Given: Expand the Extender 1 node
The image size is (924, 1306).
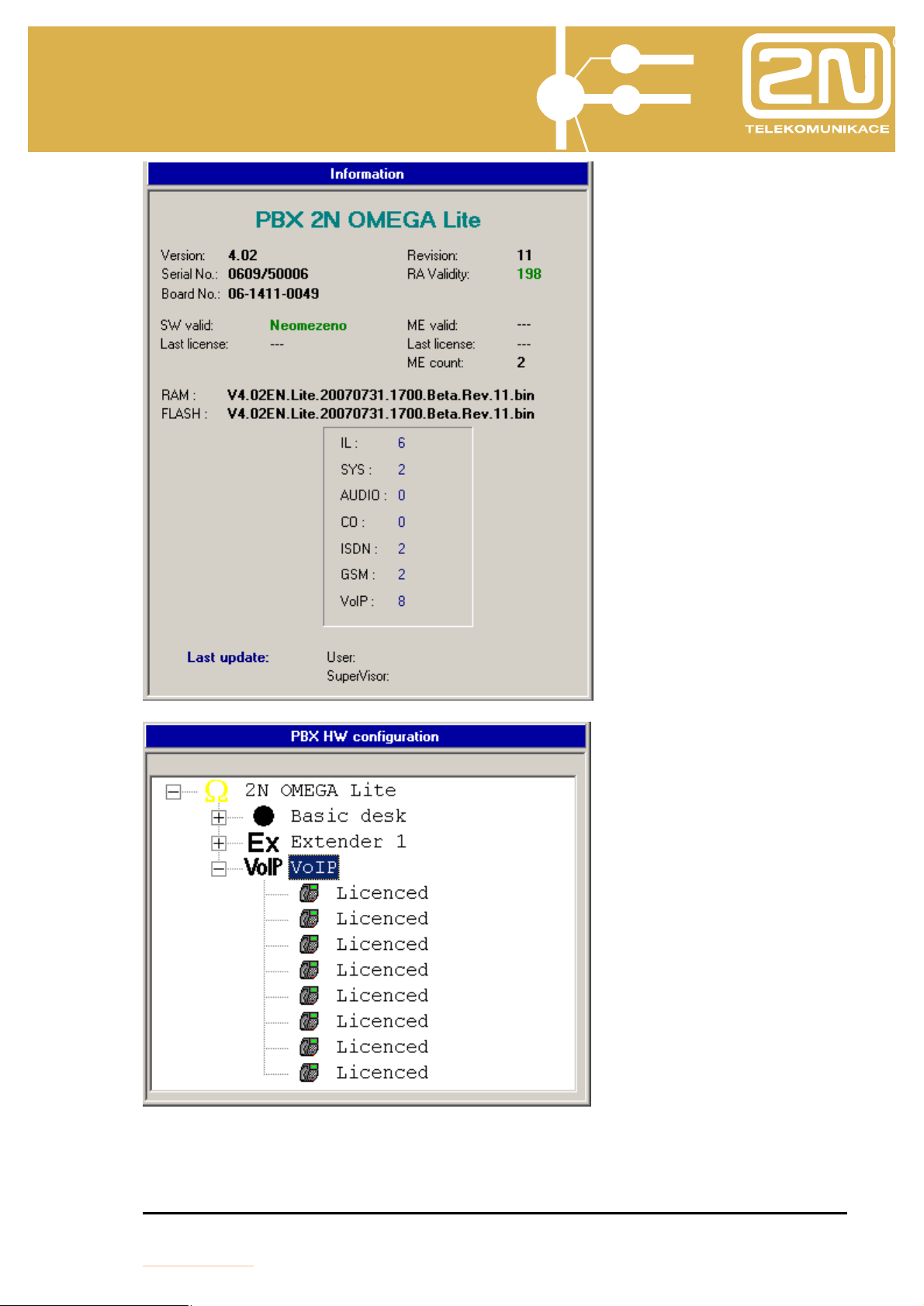Looking at the screenshot, I should coord(219,843).
